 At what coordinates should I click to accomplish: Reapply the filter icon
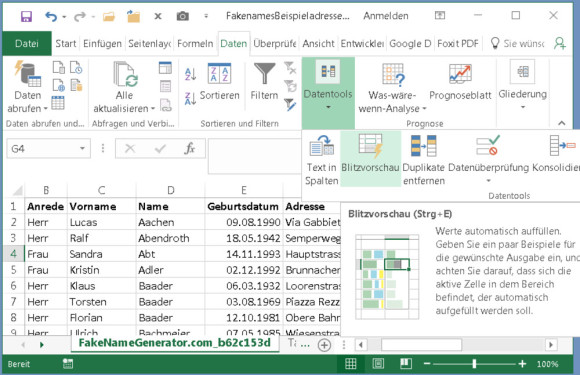(290, 86)
